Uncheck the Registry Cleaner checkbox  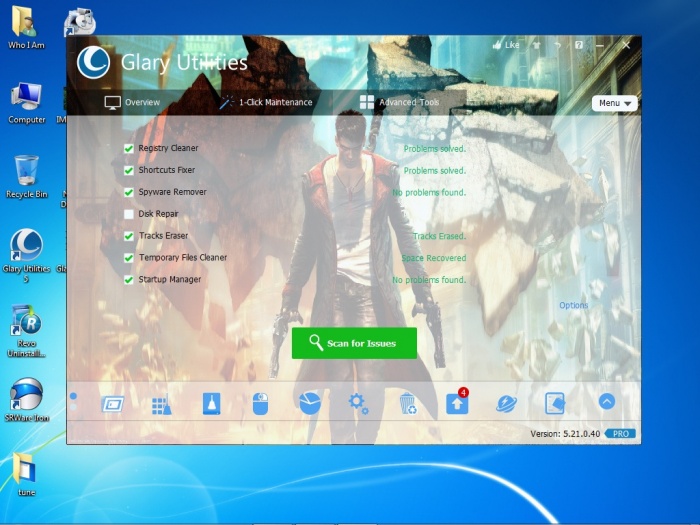[x=129, y=148]
